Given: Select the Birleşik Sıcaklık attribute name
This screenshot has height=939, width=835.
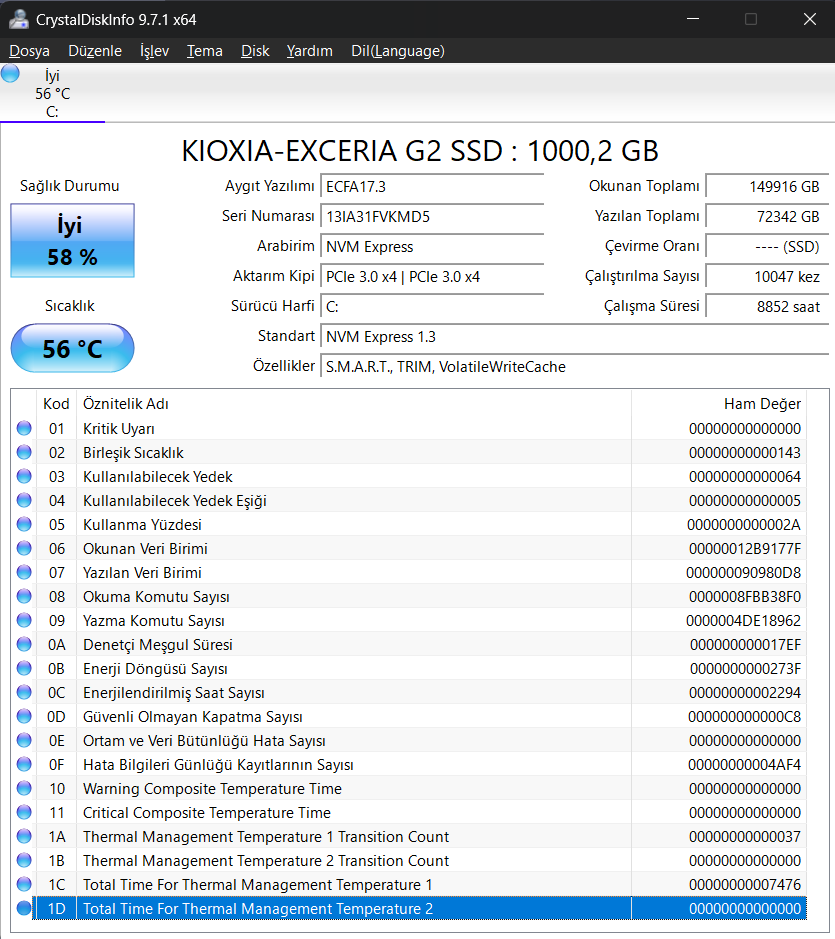Looking at the screenshot, I should click(133, 453).
